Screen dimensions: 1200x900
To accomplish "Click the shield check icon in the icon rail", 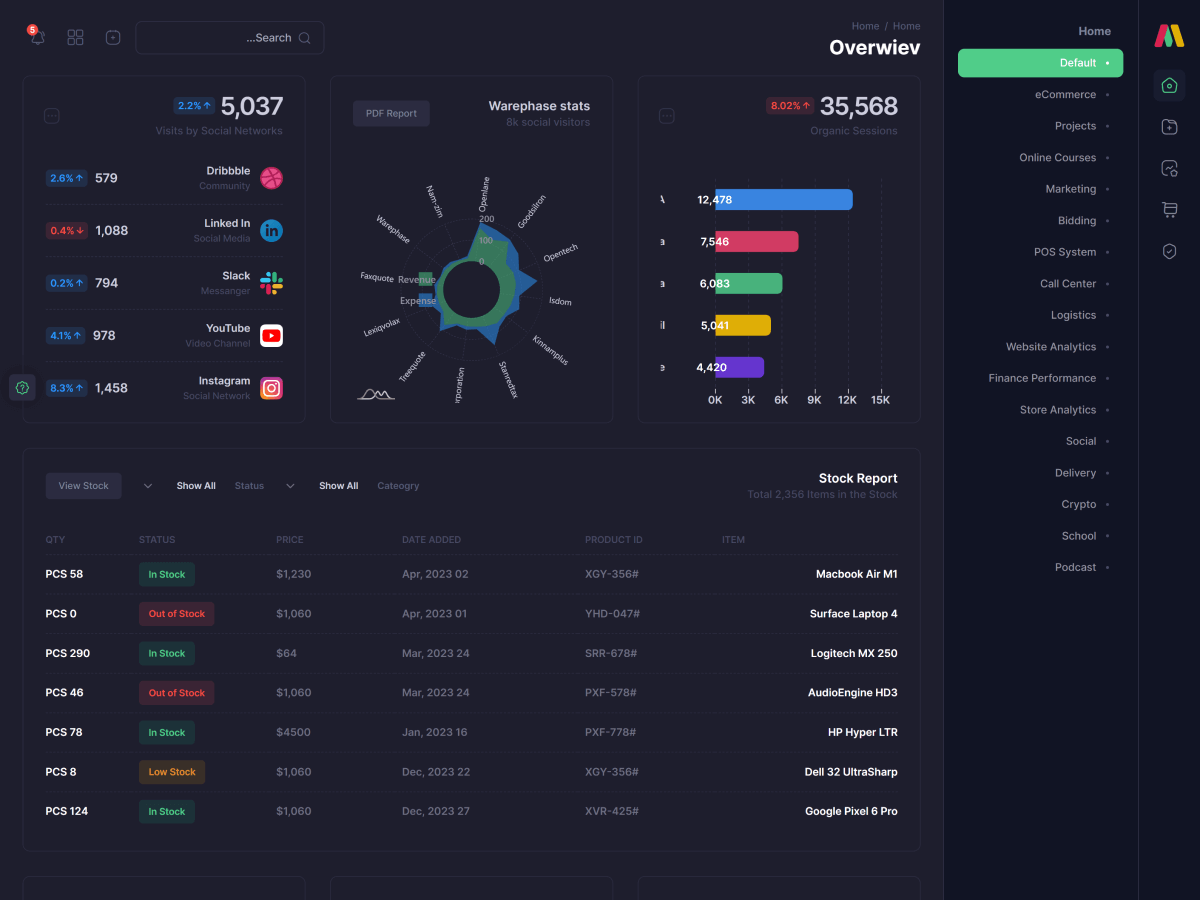I will point(1169,252).
